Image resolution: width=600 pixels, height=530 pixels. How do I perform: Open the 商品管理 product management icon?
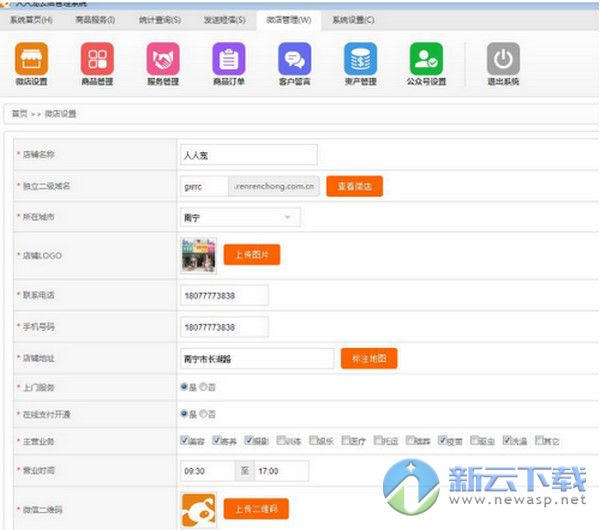click(x=97, y=59)
